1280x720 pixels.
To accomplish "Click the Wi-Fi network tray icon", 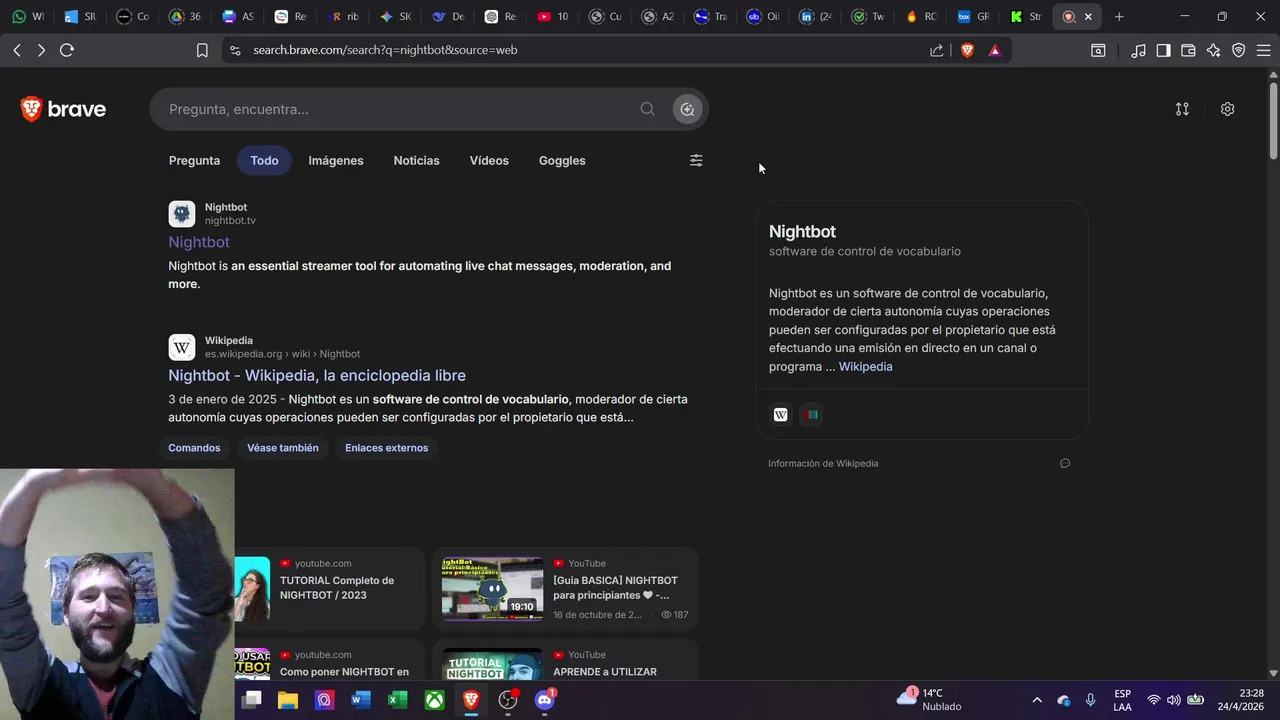I will (x=1153, y=700).
